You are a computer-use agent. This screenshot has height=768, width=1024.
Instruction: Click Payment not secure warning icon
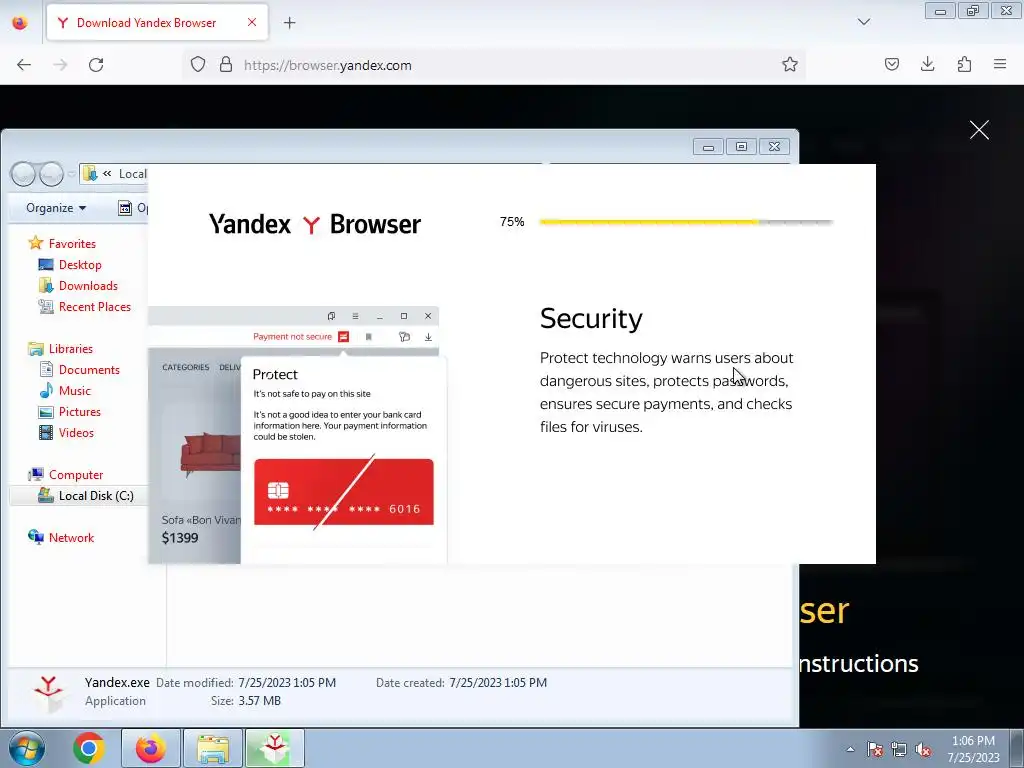coord(344,336)
